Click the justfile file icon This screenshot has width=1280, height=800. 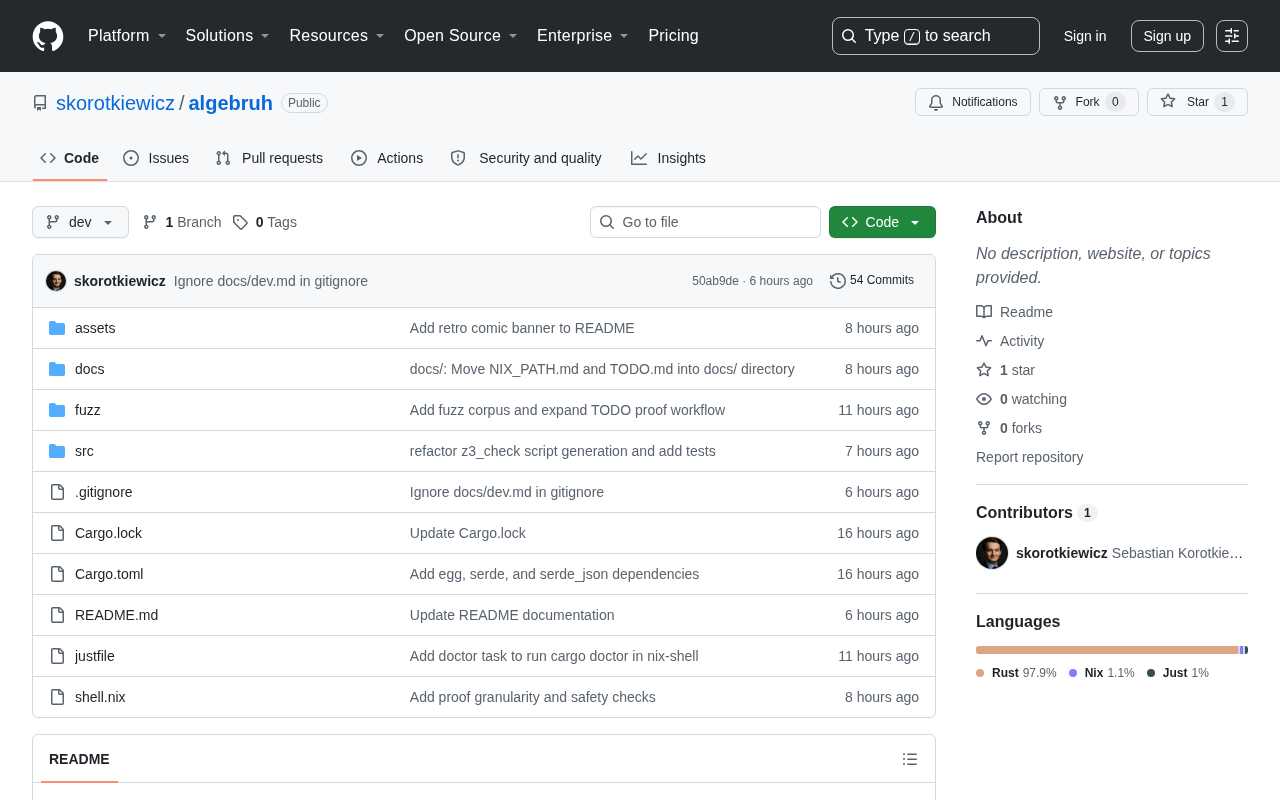(57, 656)
